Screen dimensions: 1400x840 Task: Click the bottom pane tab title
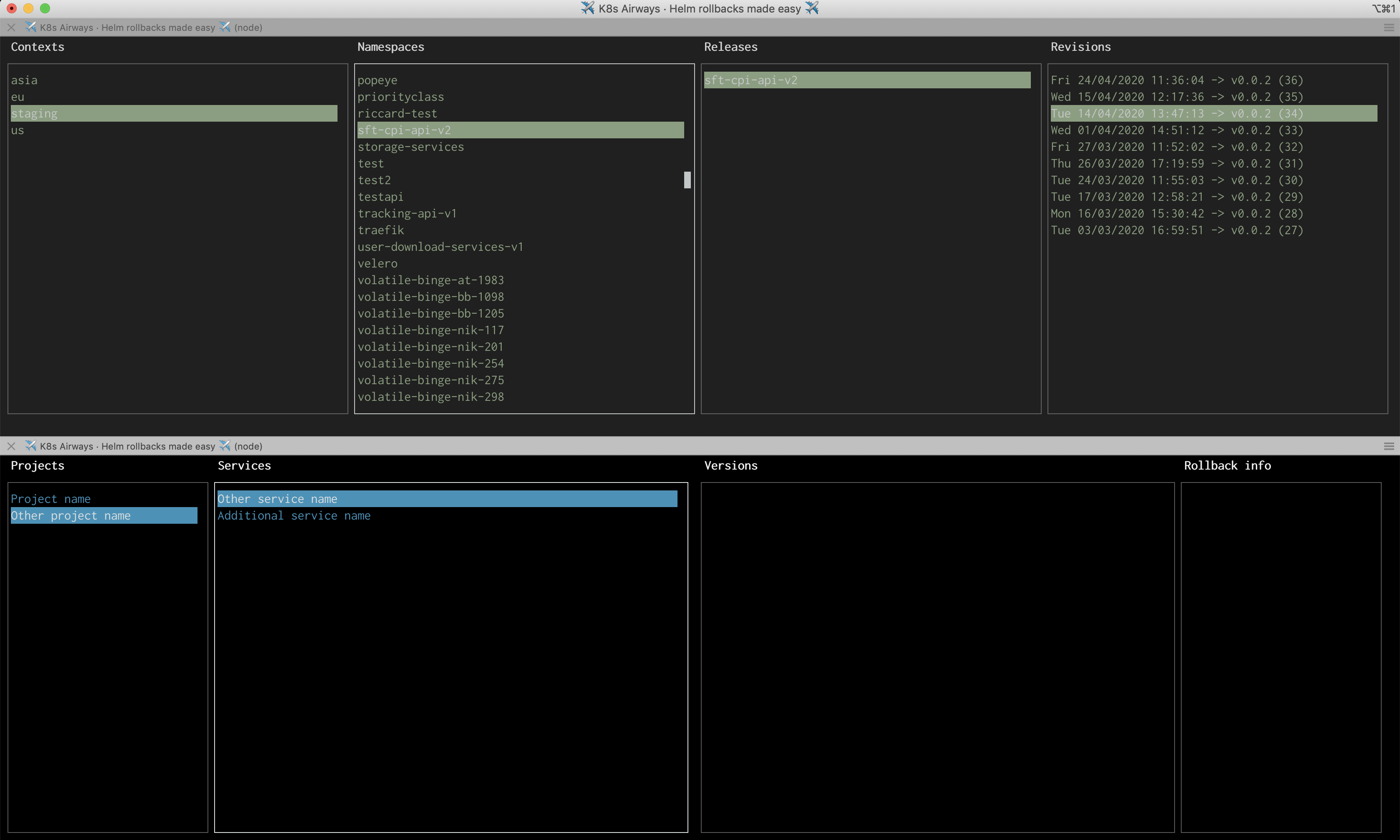(x=127, y=446)
